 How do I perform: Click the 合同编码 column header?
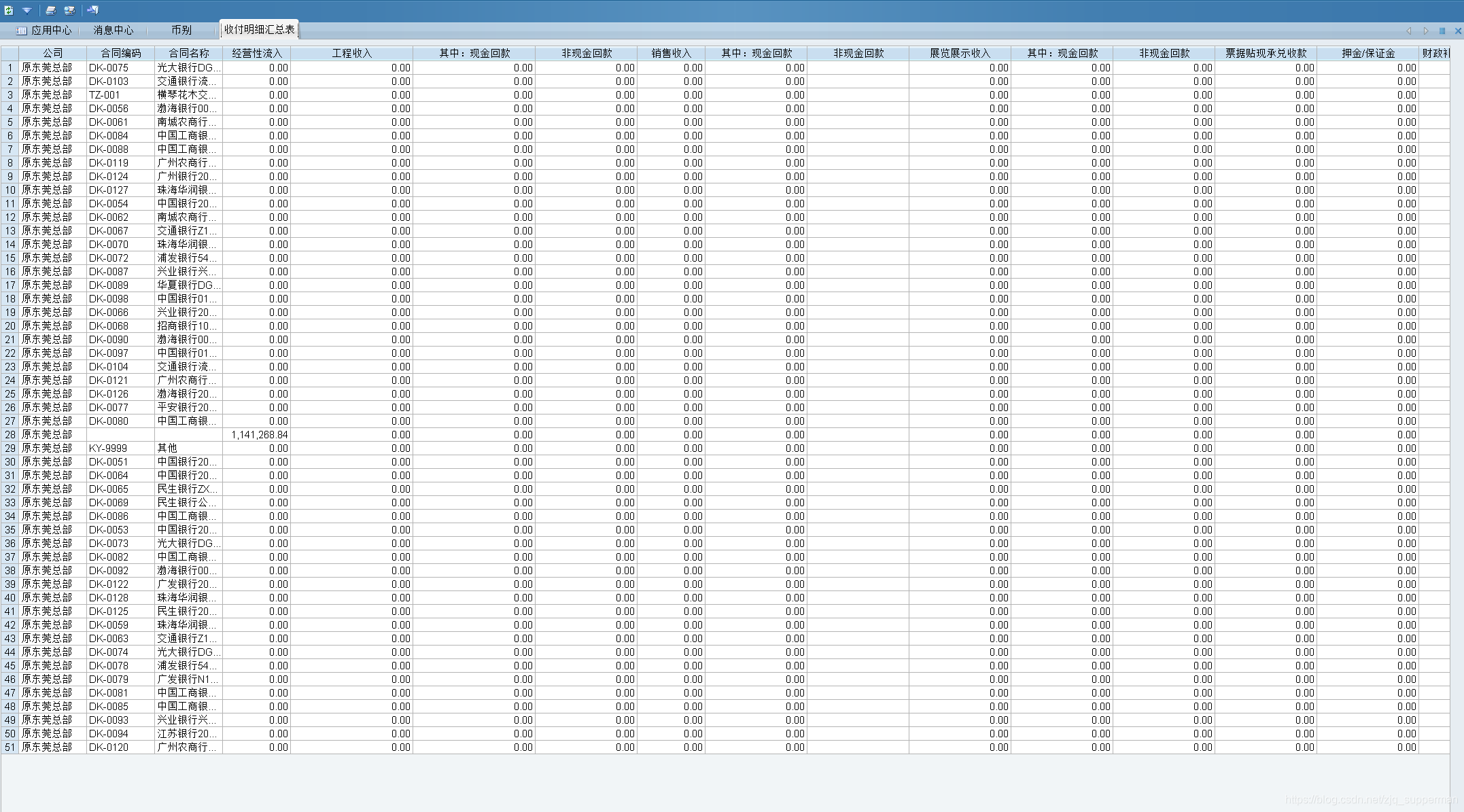coord(120,53)
